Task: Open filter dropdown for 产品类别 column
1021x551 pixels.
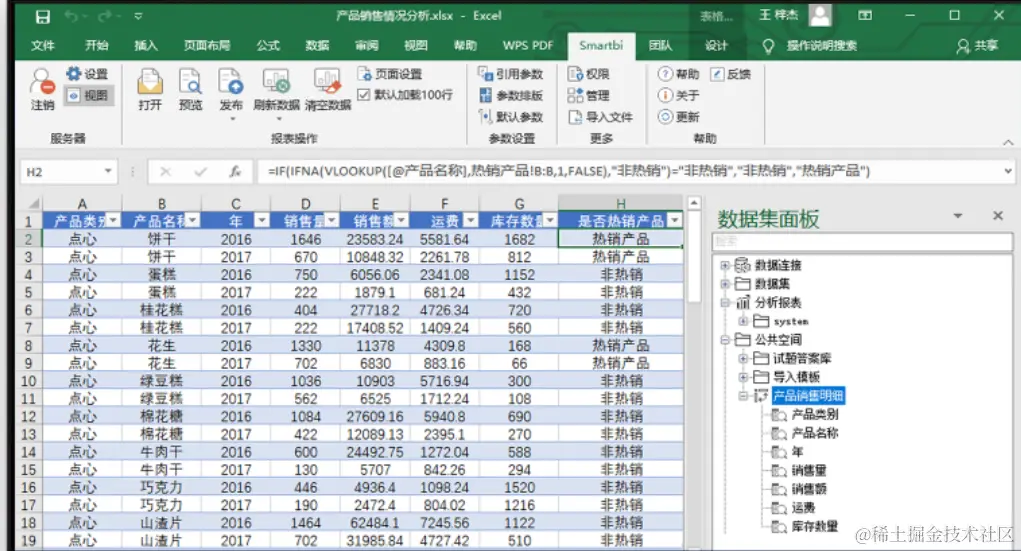Action: point(114,221)
